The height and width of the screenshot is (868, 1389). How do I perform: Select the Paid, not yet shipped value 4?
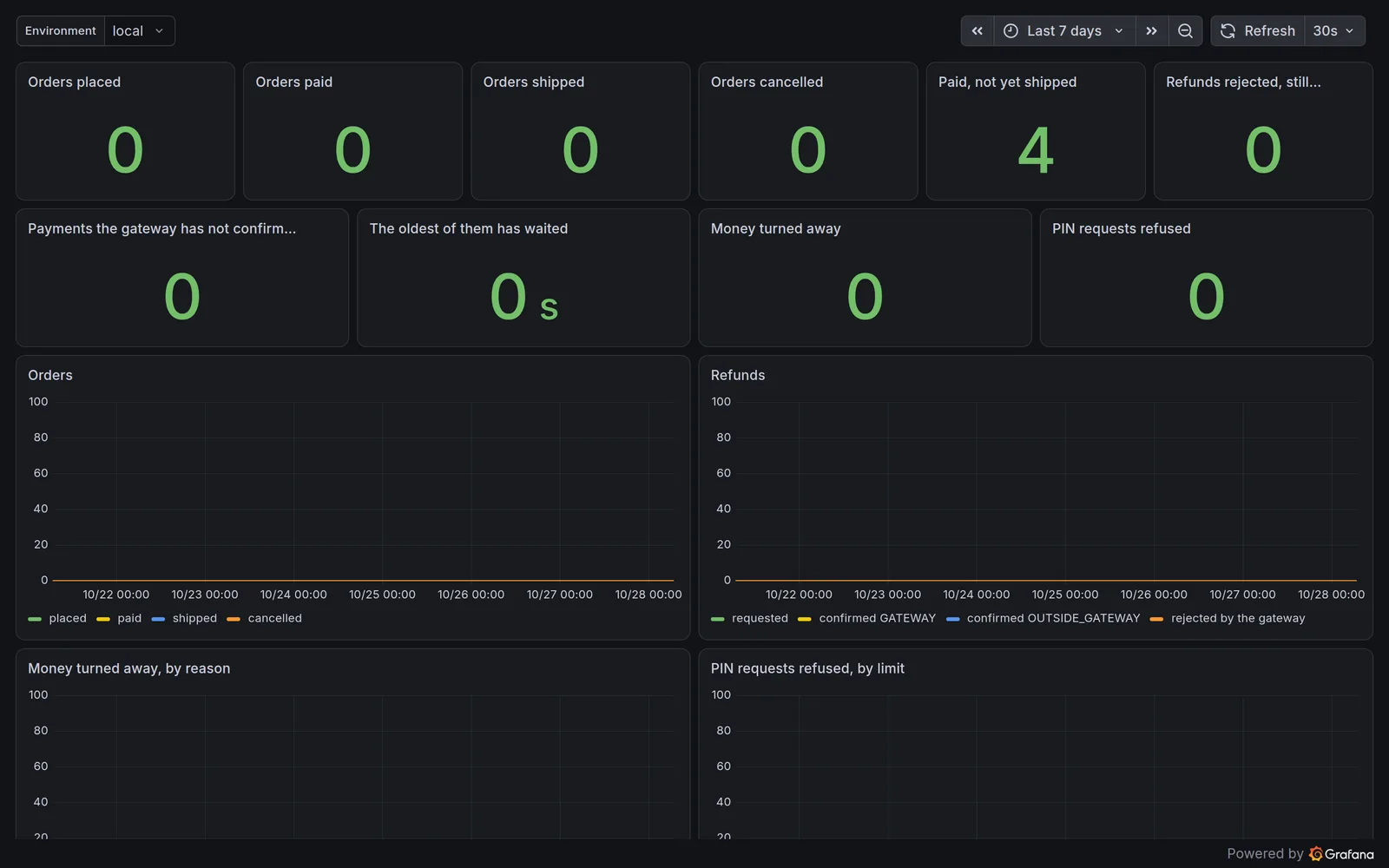click(1036, 150)
